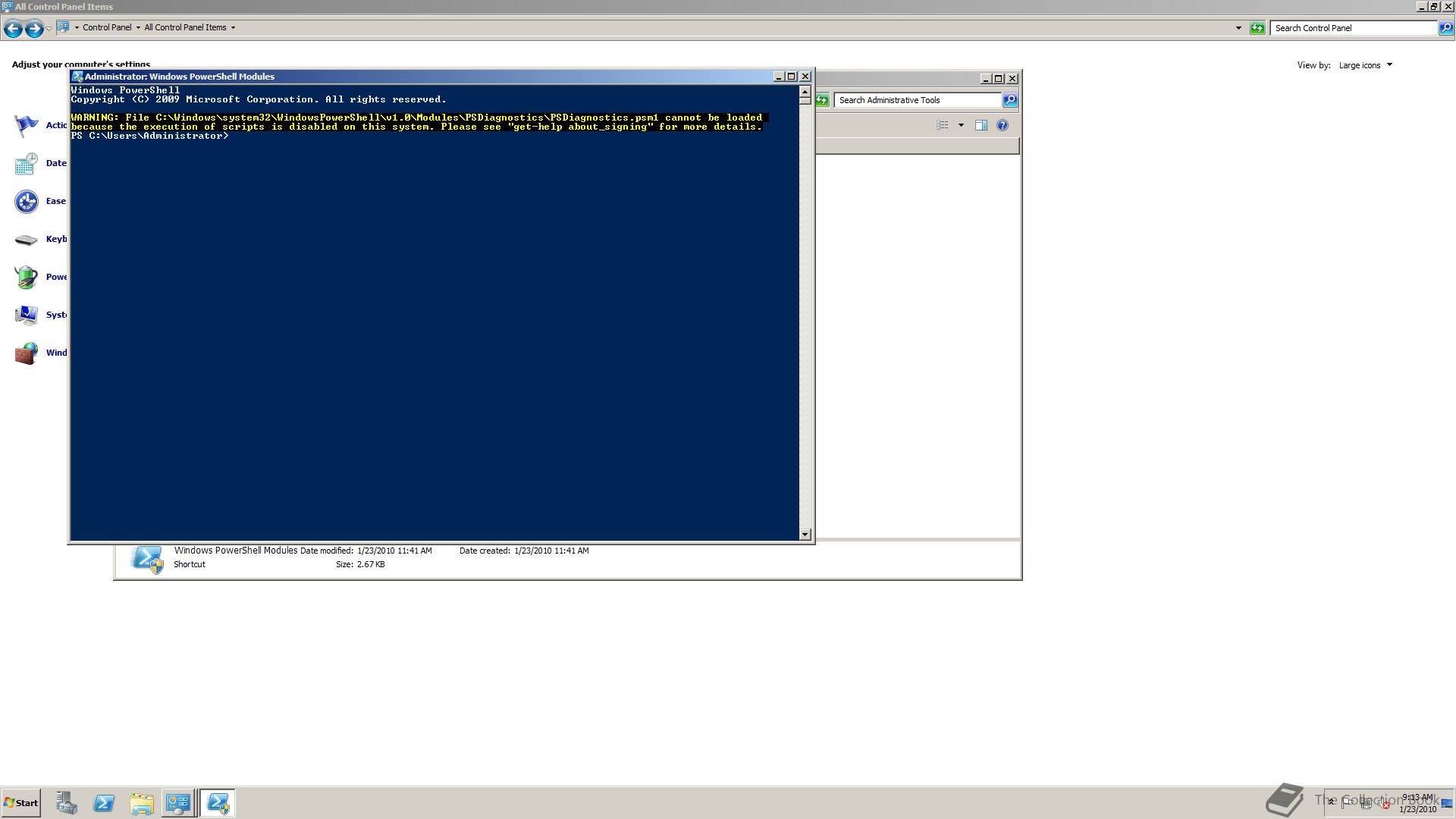Click Size 2.67 KB in details pane
1456x819 pixels.
click(x=371, y=564)
